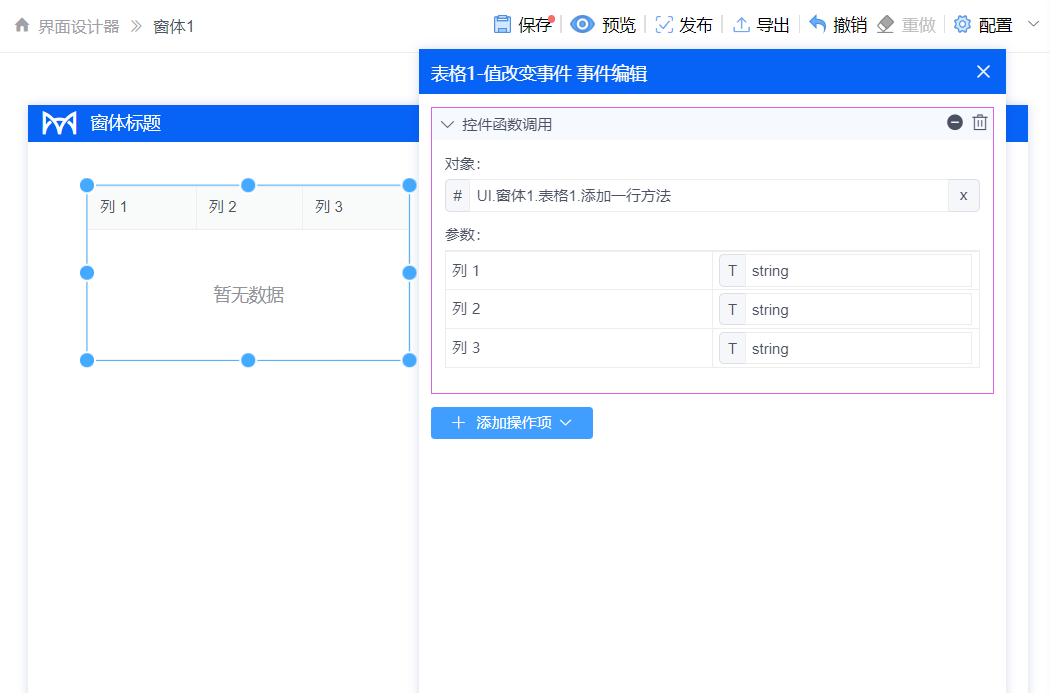Delete the 控件函数调用 action using trash icon

tap(979, 122)
